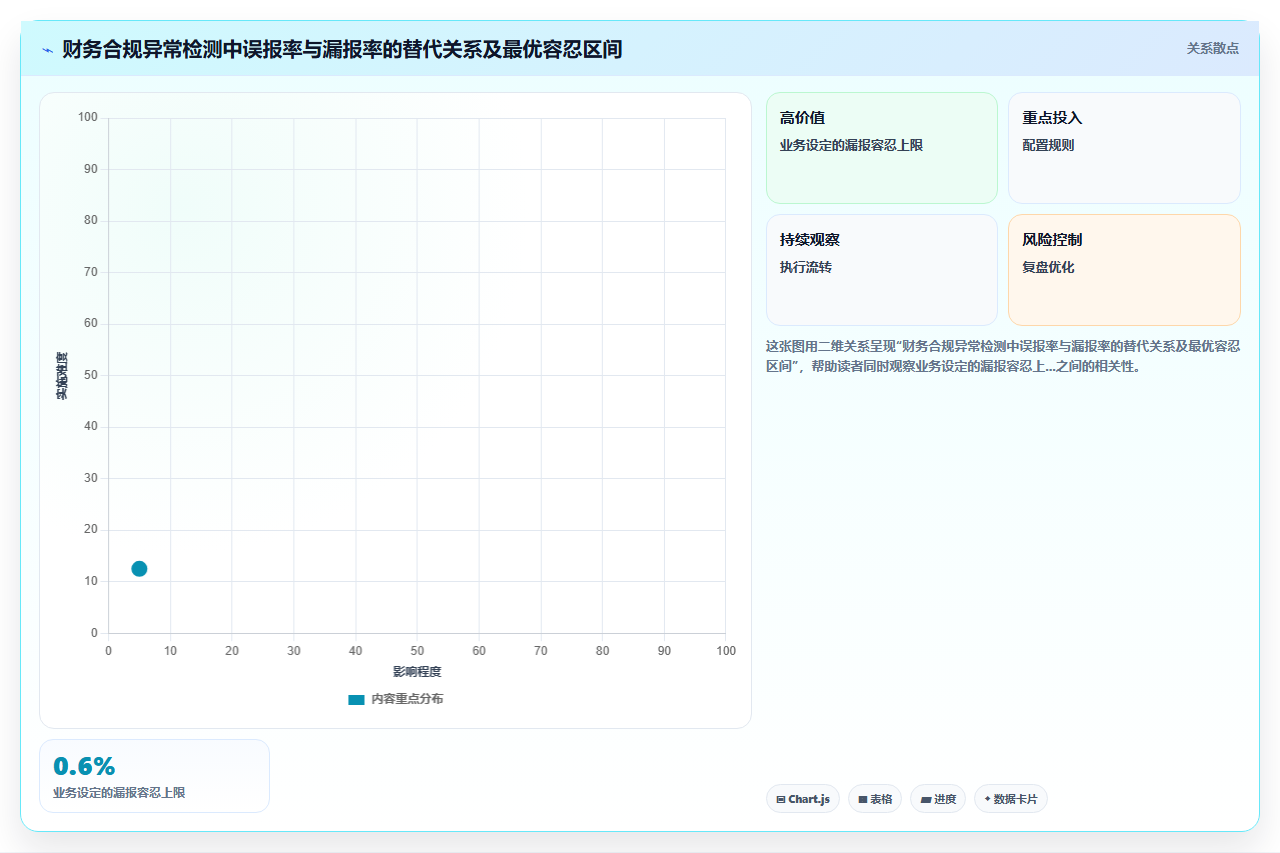Click the 数据卡片 tag chip
The image size is (1280, 853).
1011,799
